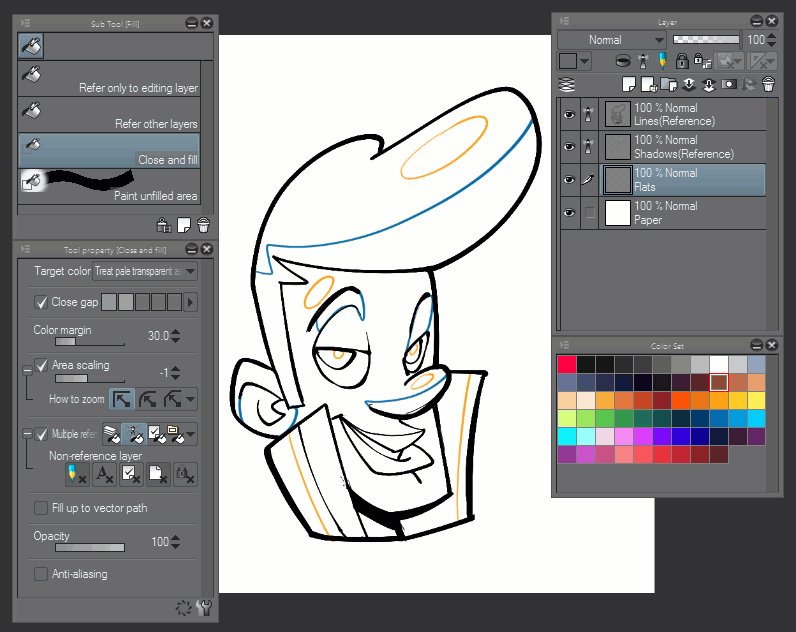
Task: Collapse the Multiple referring options
Action: [x=27, y=434]
